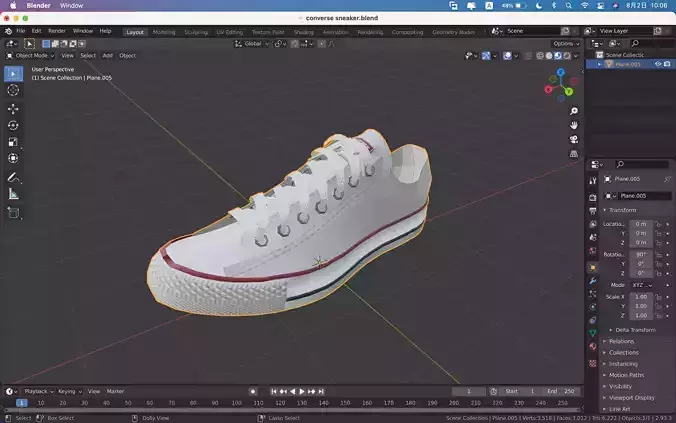
Task: Open the View Layer properties tab
Action: pyautogui.click(x=593, y=224)
